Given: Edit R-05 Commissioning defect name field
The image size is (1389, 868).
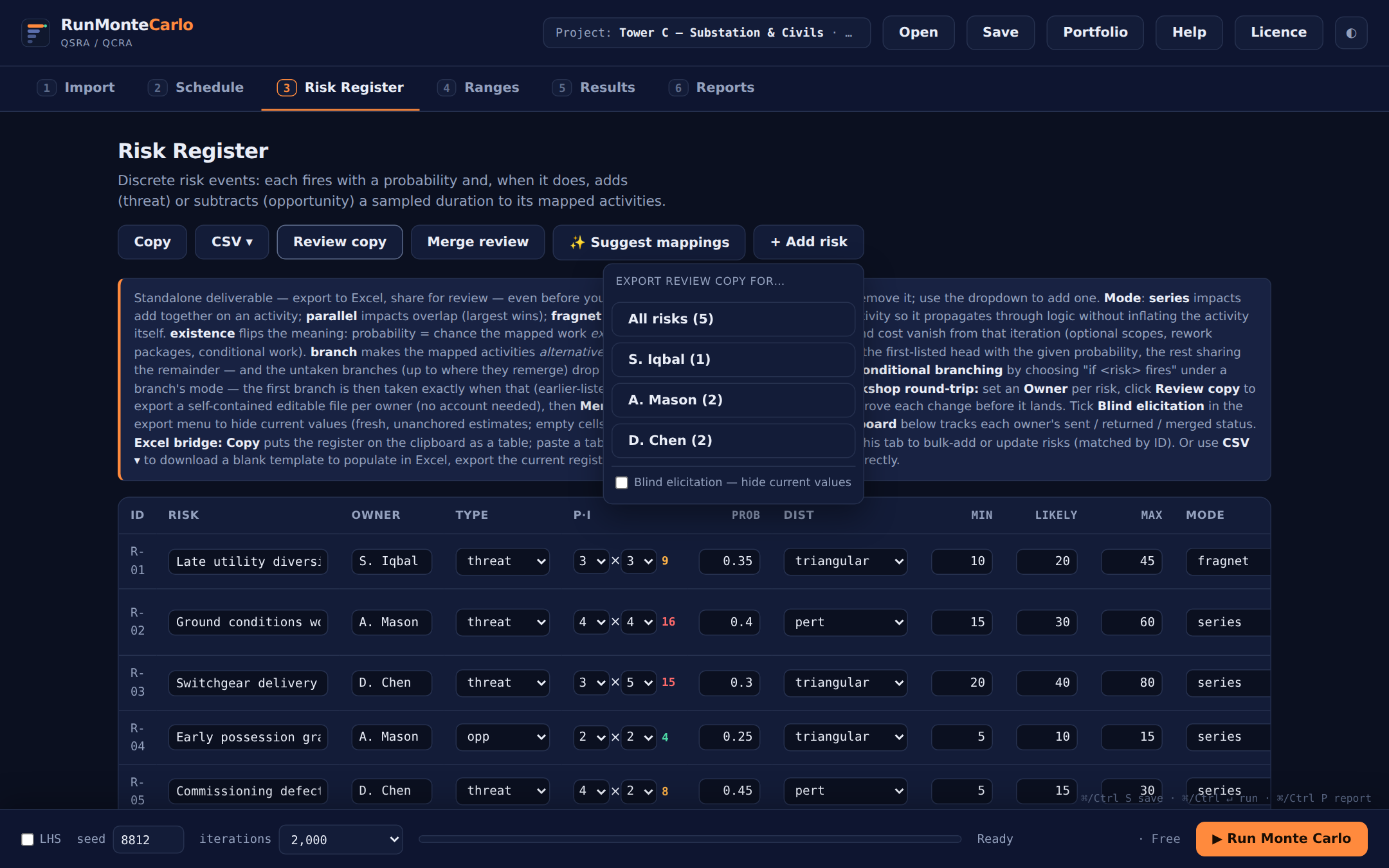Looking at the screenshot, I should [248, 791].
